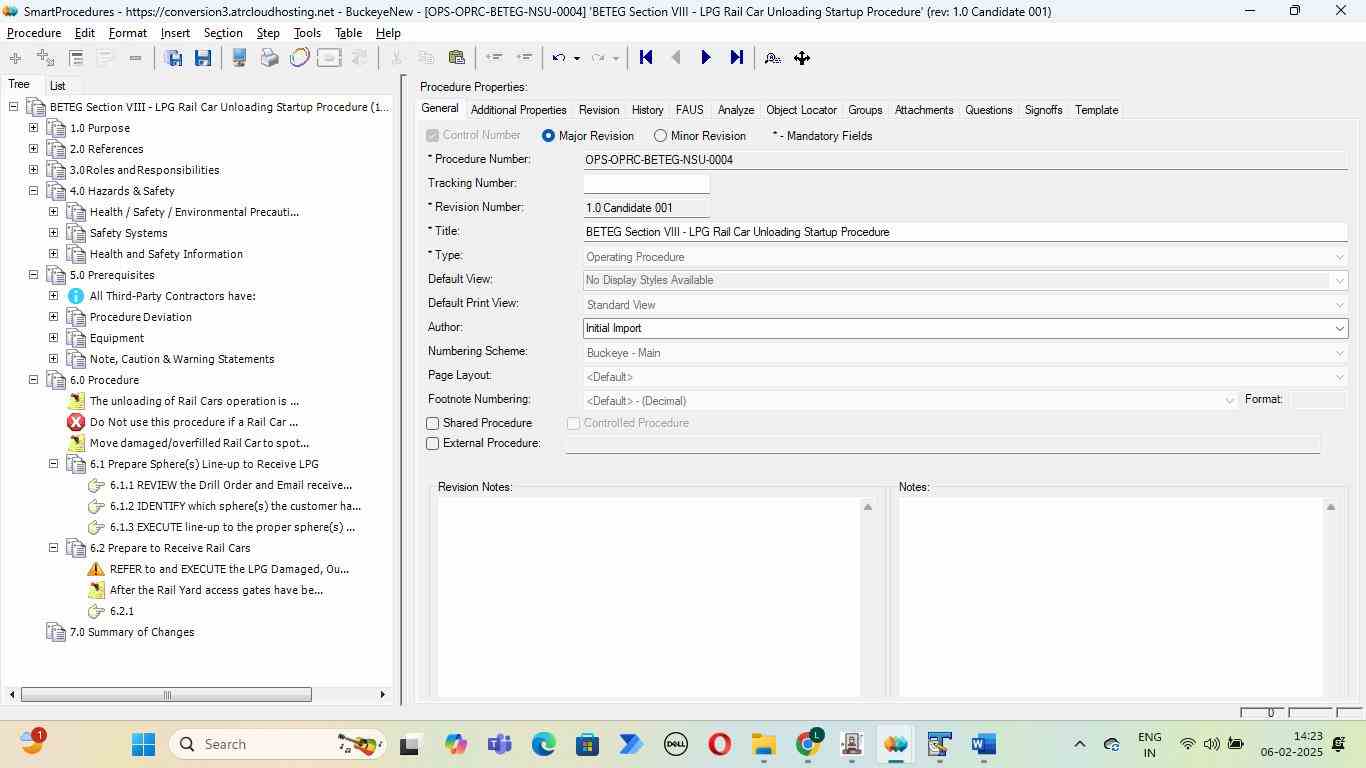Enable the External Procedure checkbox

(x=433, y=444)
